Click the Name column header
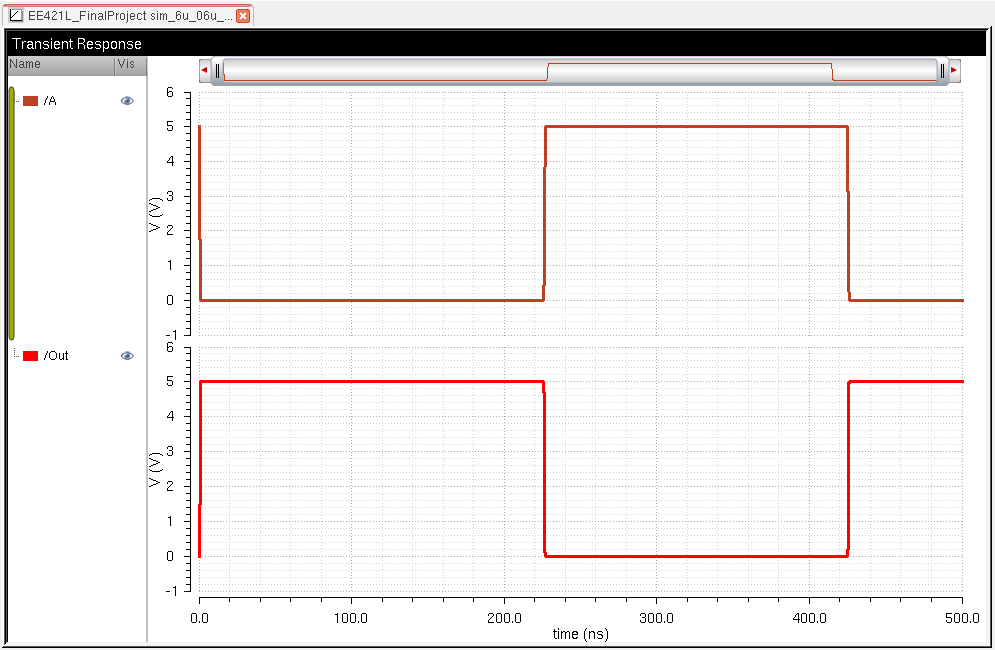This screenshot has width=995, height=650. 60,65
